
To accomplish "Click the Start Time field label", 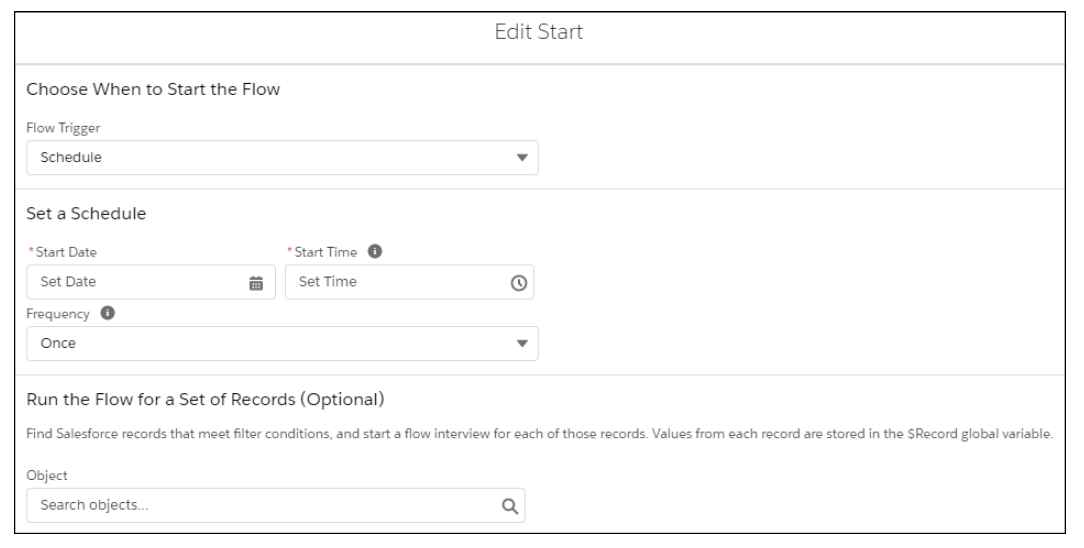I will [x=326, y=252].
